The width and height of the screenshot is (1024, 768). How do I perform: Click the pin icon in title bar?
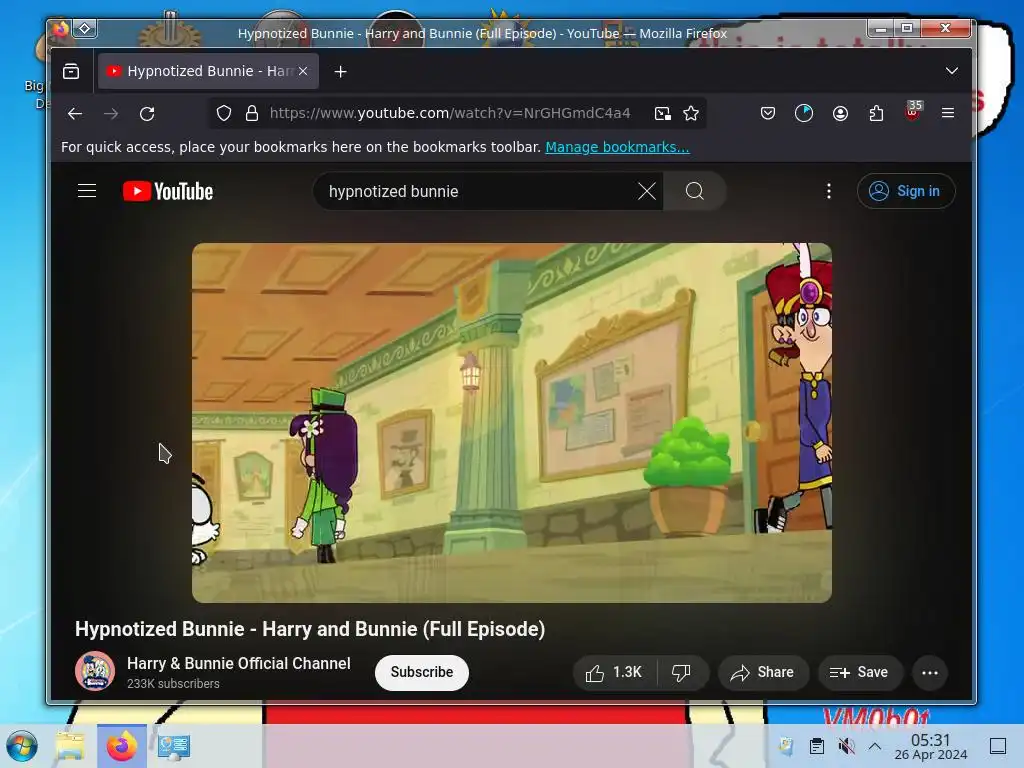(x=85, y=28)
